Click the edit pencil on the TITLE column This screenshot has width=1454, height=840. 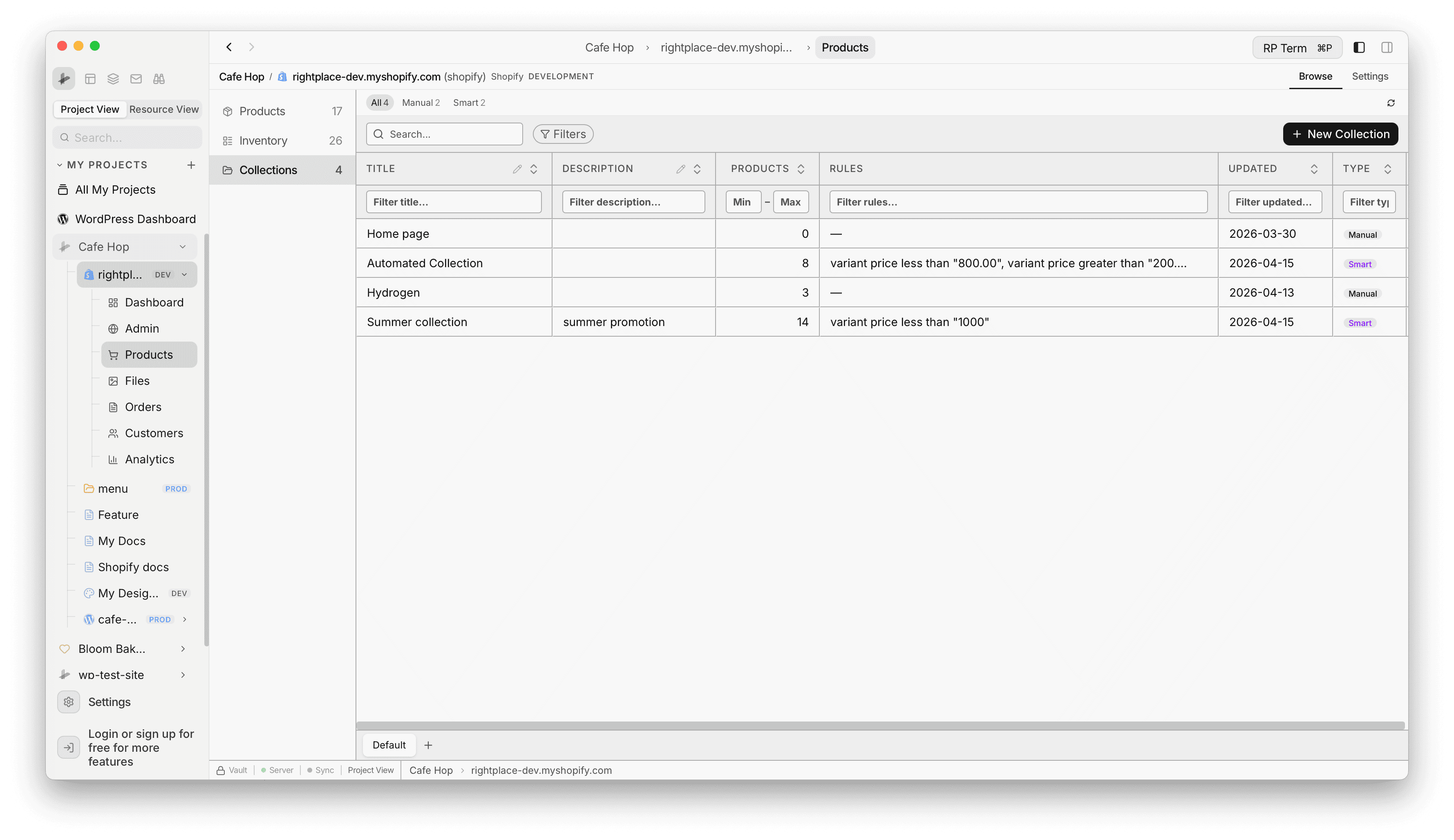click(x=517, y=168)
